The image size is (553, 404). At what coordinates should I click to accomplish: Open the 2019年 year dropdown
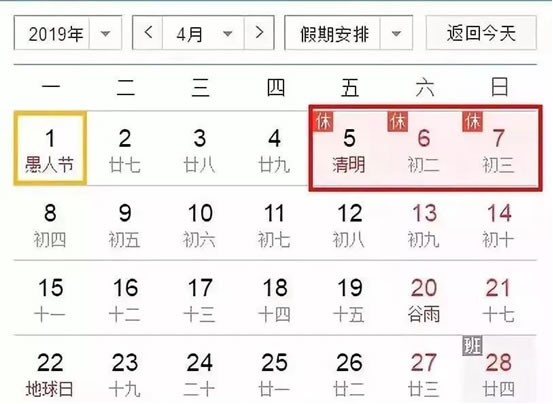pyautogui.click(x=68, y=33)
